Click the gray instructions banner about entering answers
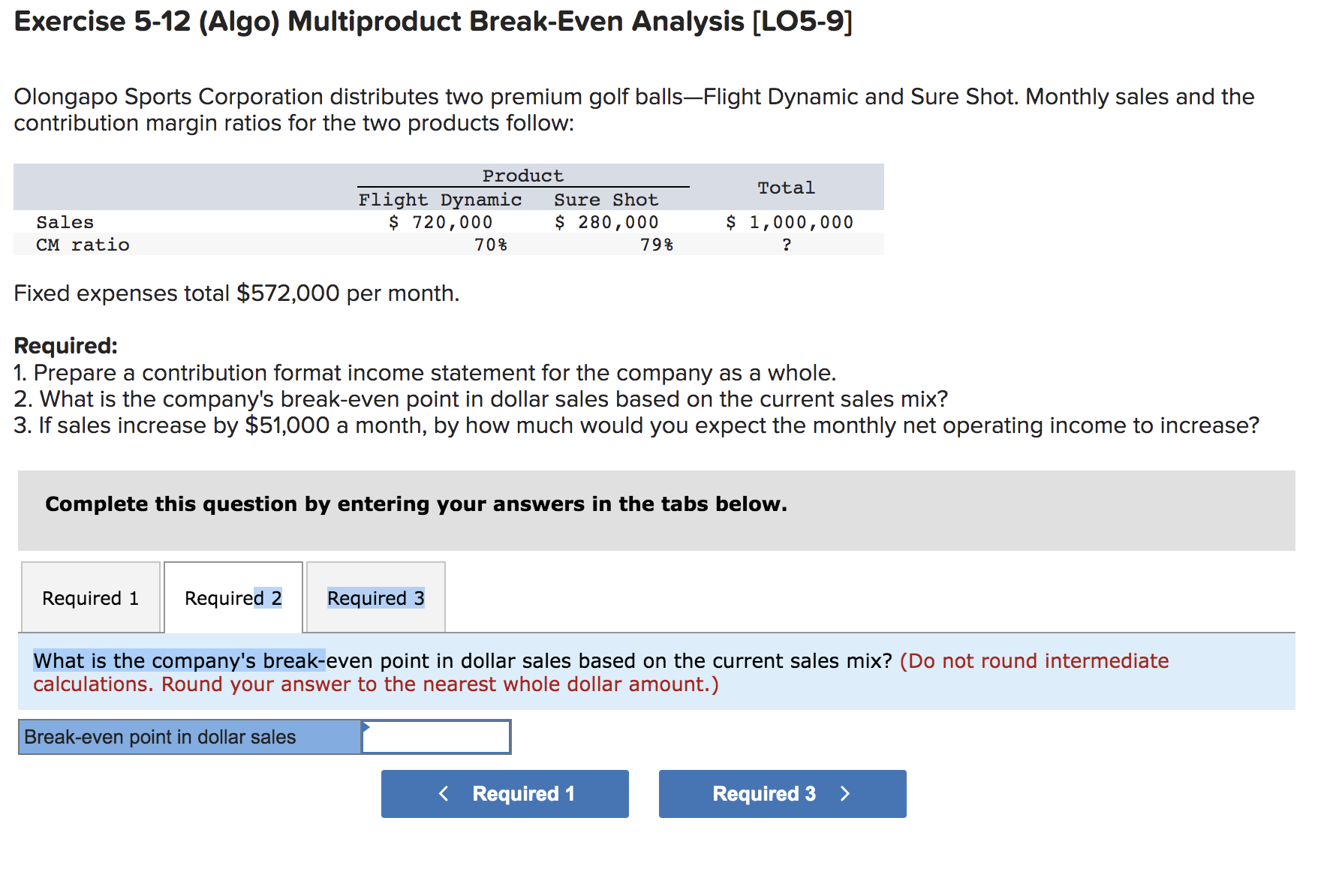Viewport: 1342px width, 896px height. point(416,504)
